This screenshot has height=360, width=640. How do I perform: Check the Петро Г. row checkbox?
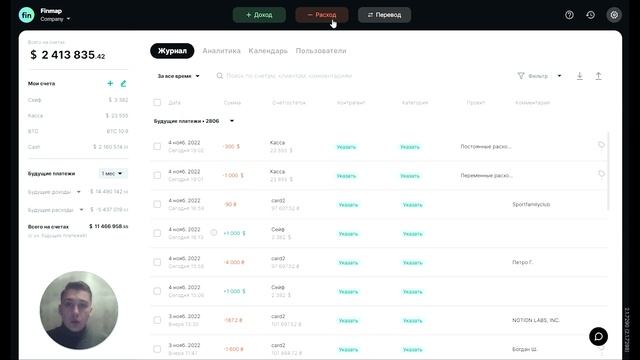tap(157, 262)
